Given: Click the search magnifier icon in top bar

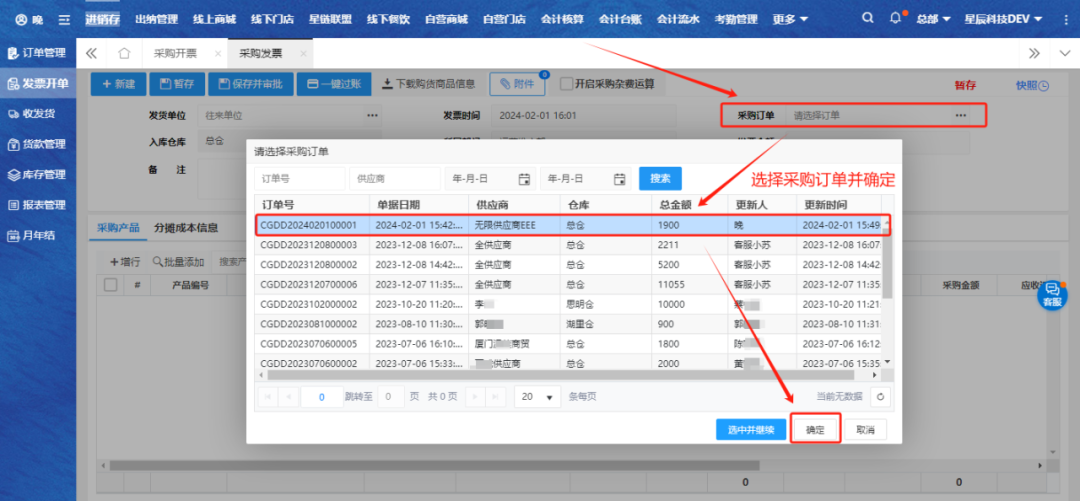Looking at the screenshot, I should click(867, 18).
